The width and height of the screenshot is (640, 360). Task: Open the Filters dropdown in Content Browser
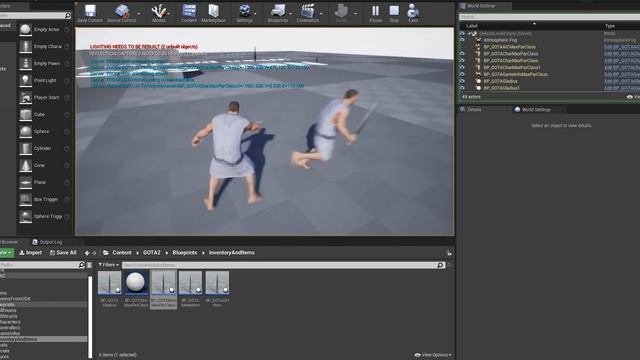point(109,265)
